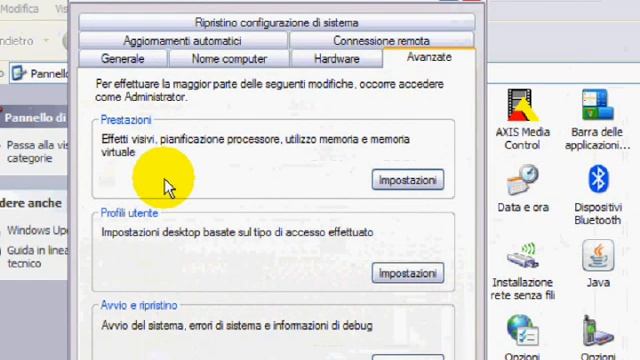Open the Connessione remota tab
Screen dimensions: 640x360
pos(381,41)
